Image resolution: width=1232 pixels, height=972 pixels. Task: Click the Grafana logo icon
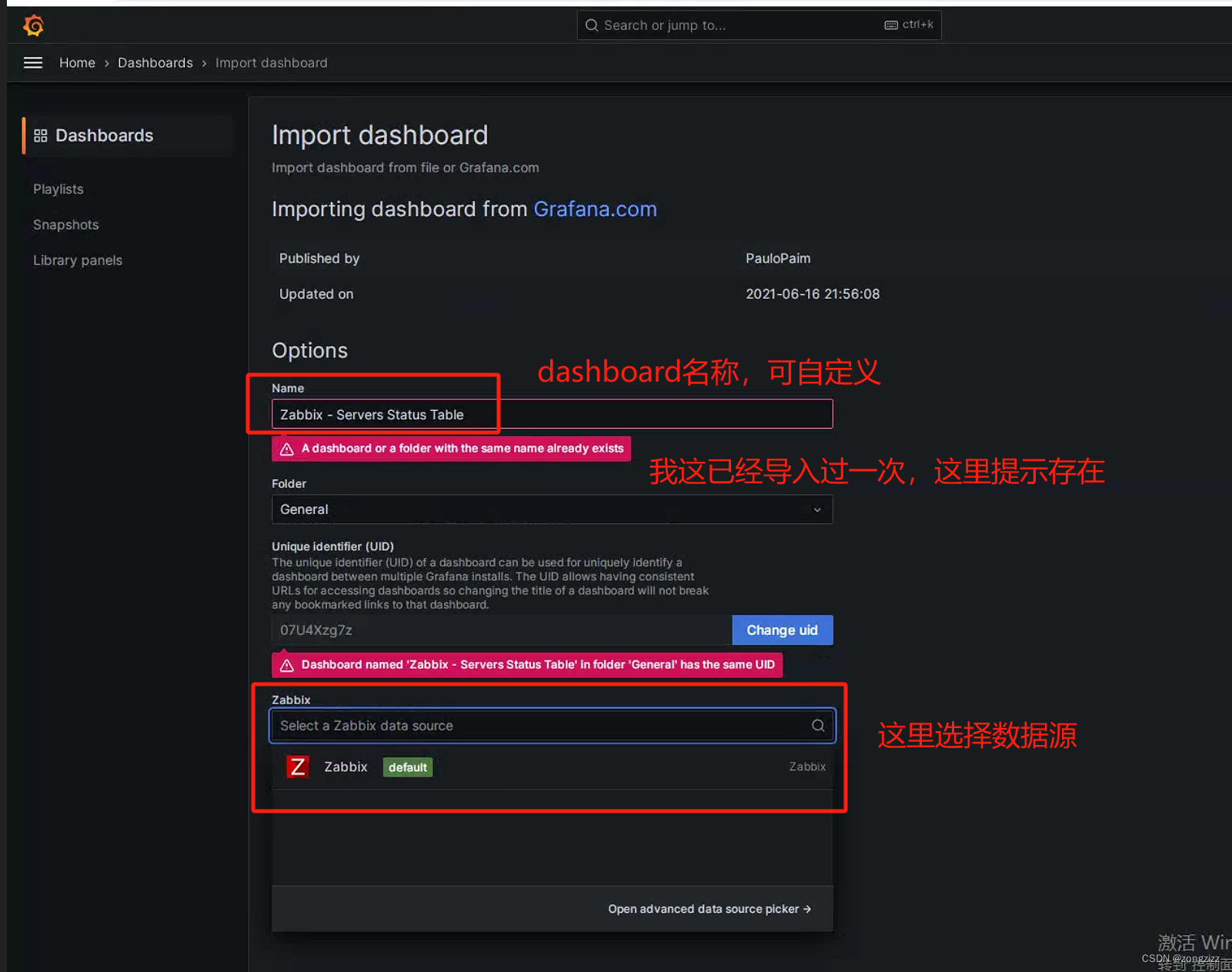point(33,25)
